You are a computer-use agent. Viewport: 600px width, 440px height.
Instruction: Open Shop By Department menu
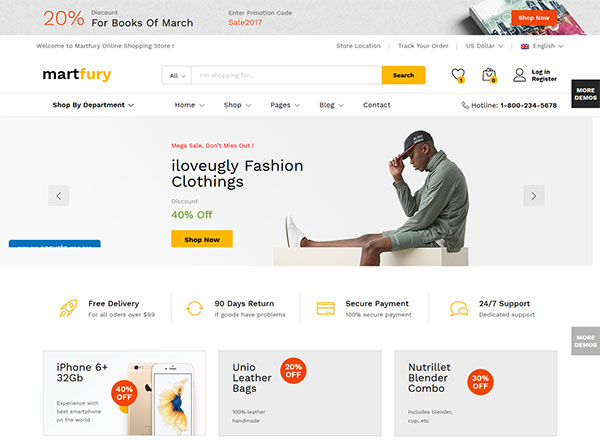pyautogui.click(x=93, y=105)
